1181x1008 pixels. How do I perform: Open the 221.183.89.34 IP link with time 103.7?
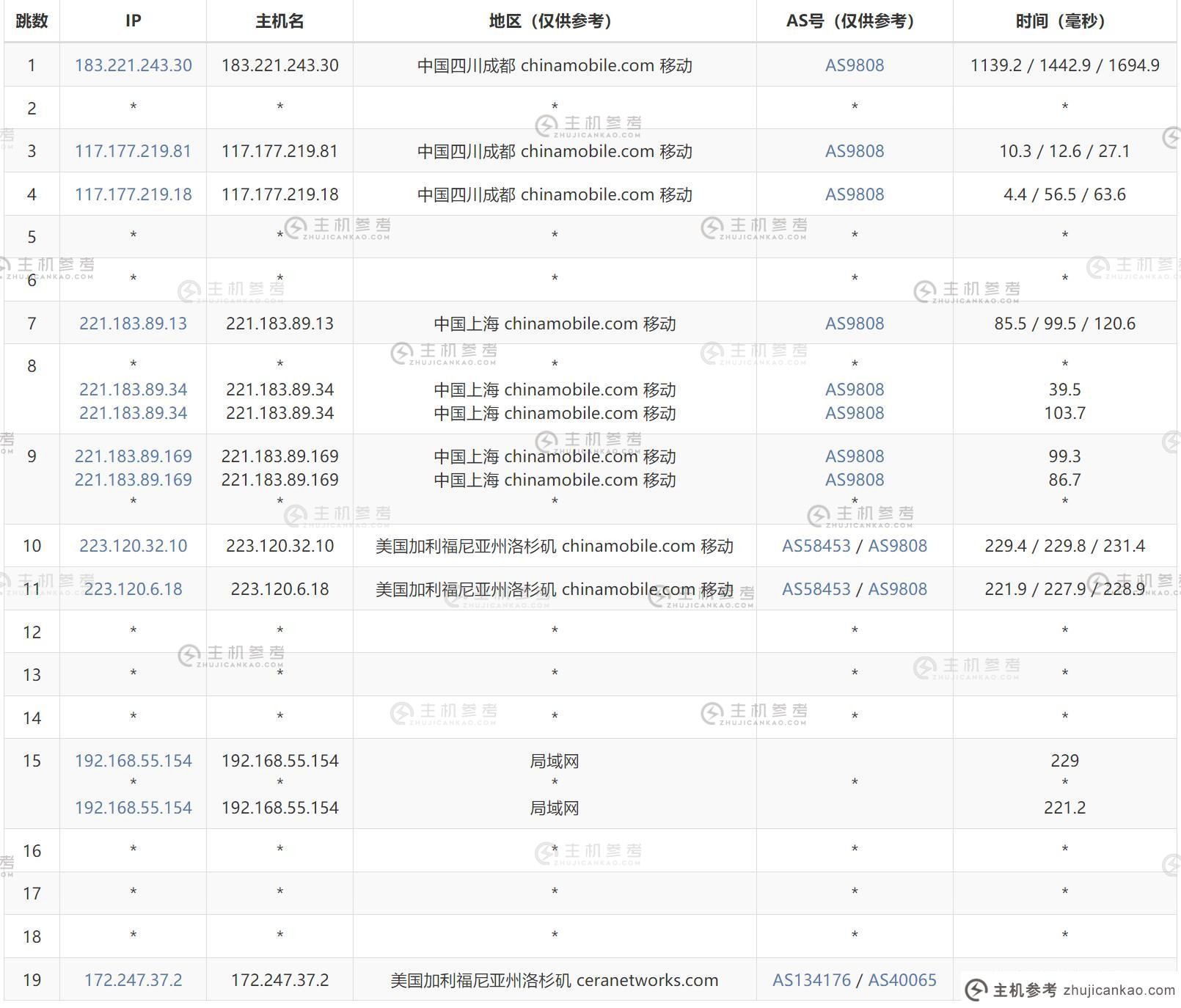point(133,413)
